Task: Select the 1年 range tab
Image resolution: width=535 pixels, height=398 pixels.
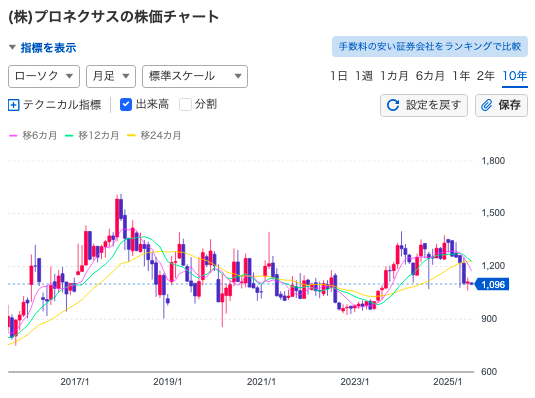Action: point(461,76)
